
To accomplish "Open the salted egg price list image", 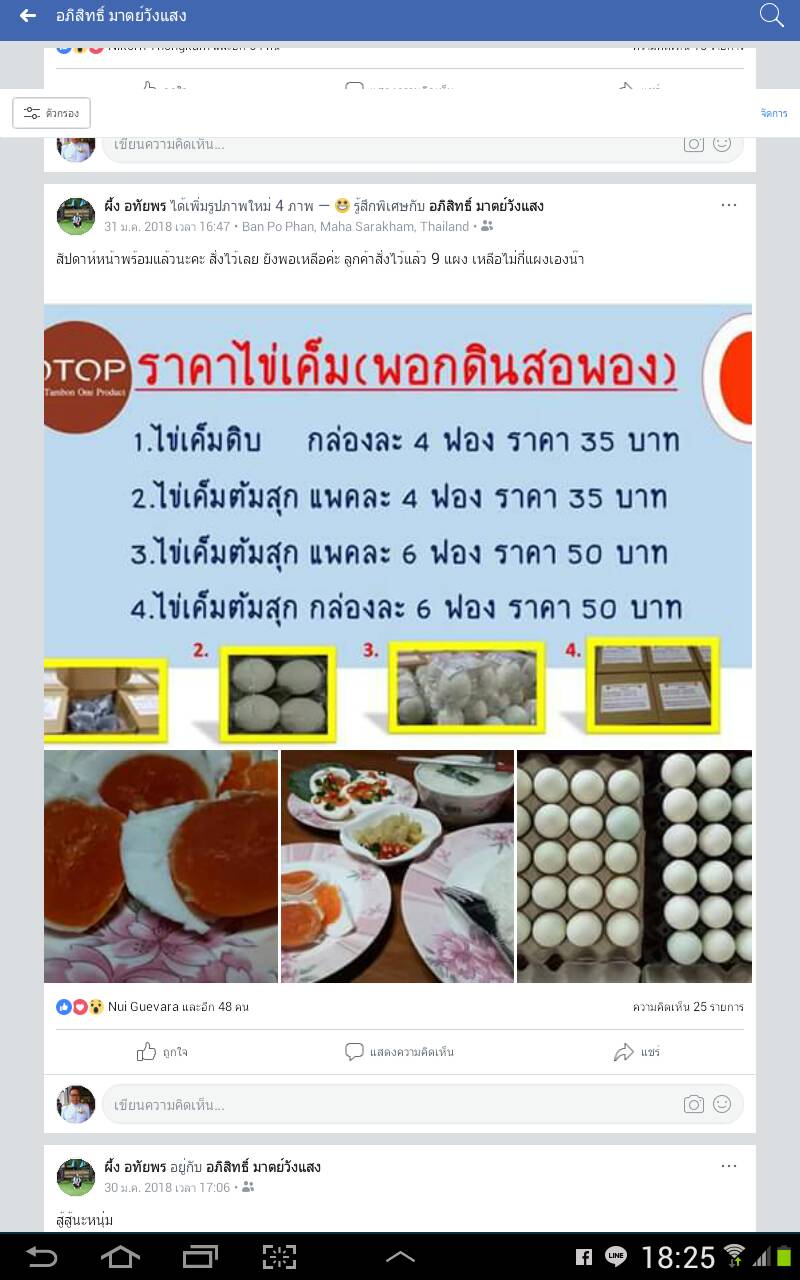I will pos(398,524).
